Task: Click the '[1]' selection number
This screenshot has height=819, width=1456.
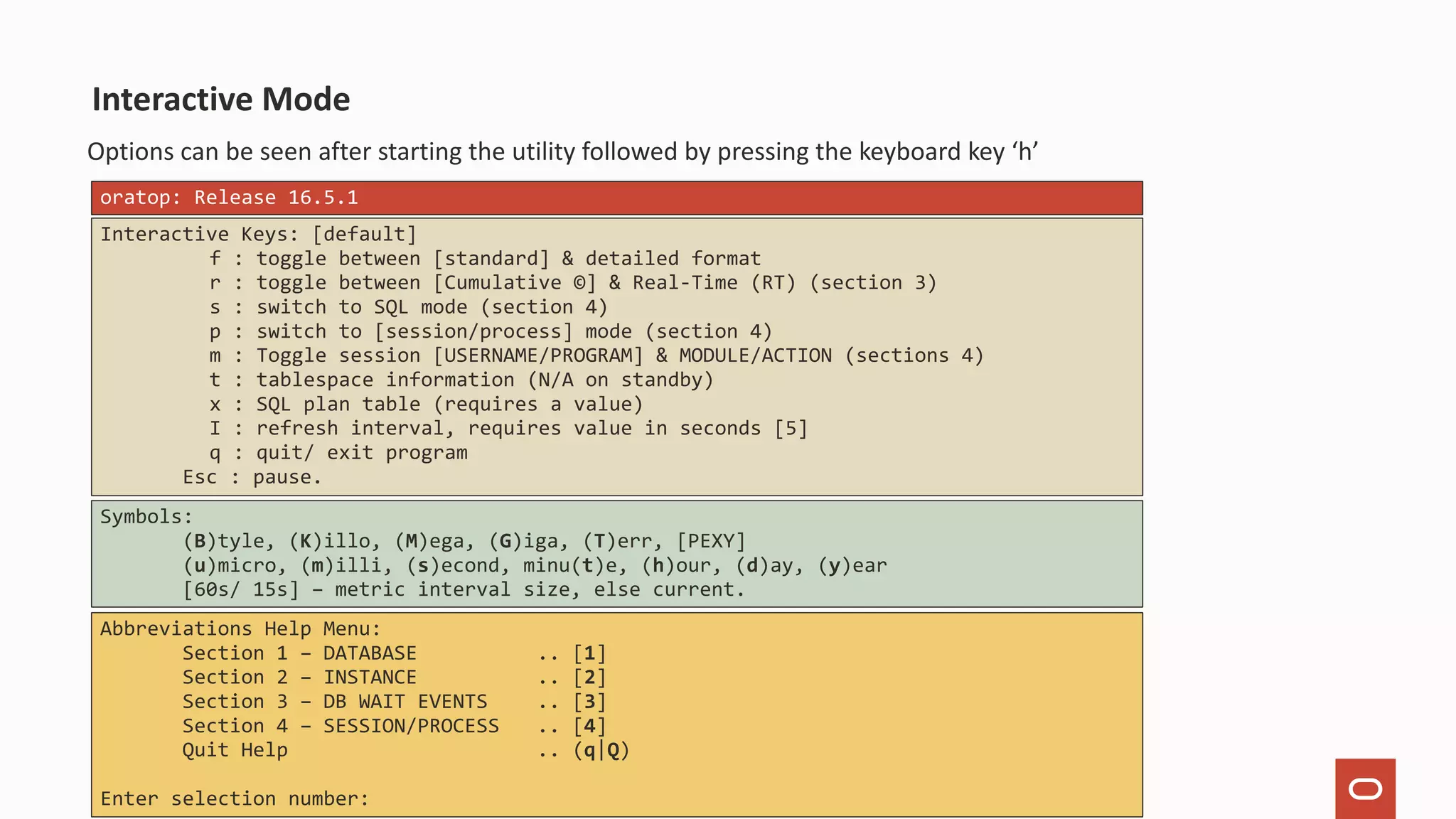Action: pos(589,653)
